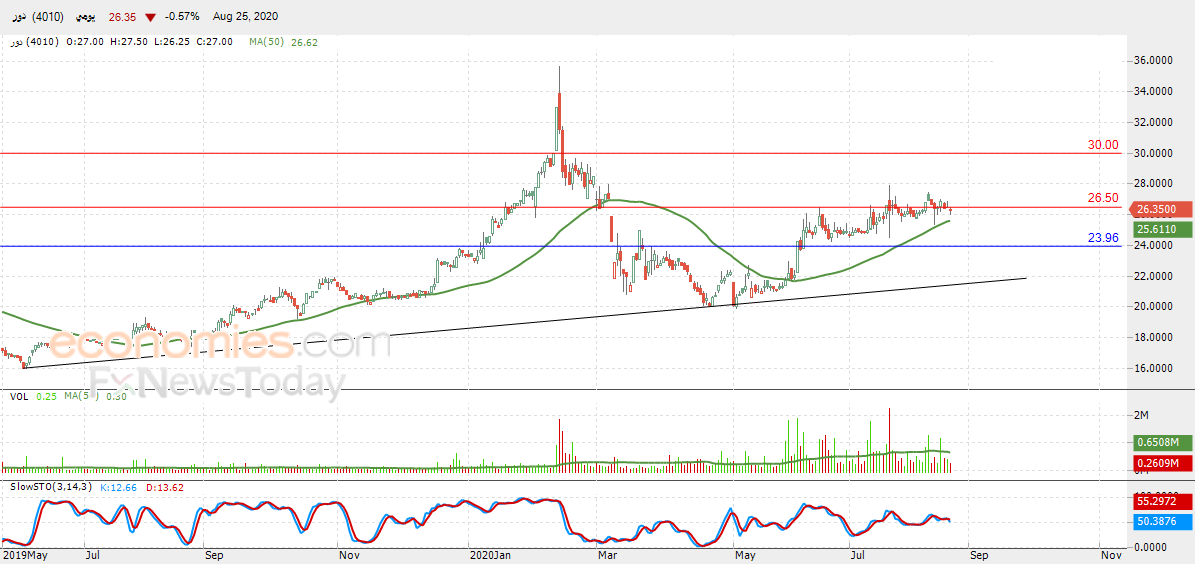This screenshot has height=564, width=1195.
Task: Click the red 30.00 resistance level label
Action: [1103, 145]
